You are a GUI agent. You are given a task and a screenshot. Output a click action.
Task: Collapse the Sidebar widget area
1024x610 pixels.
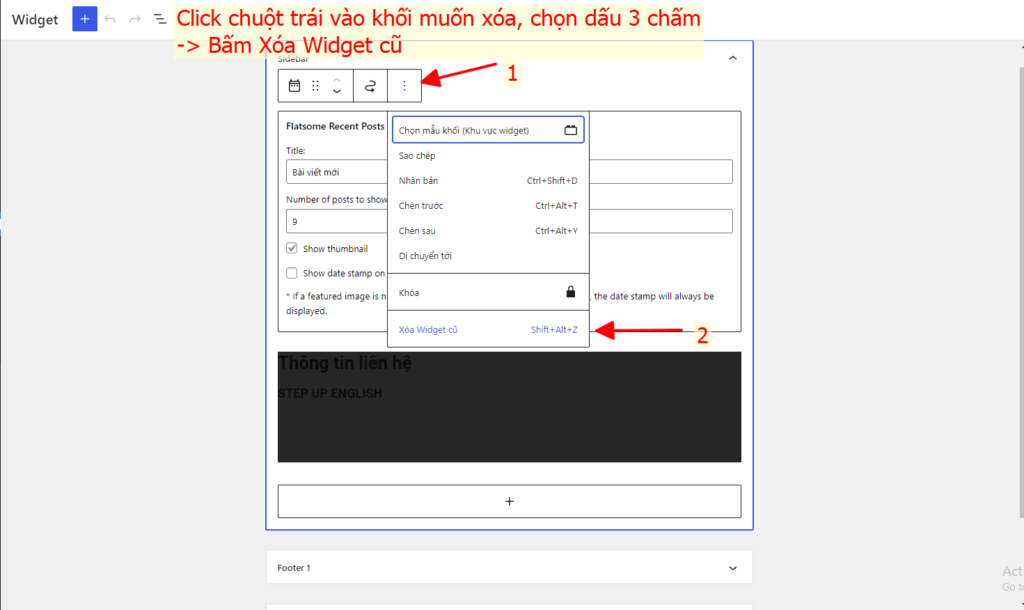tap(732, 59)
